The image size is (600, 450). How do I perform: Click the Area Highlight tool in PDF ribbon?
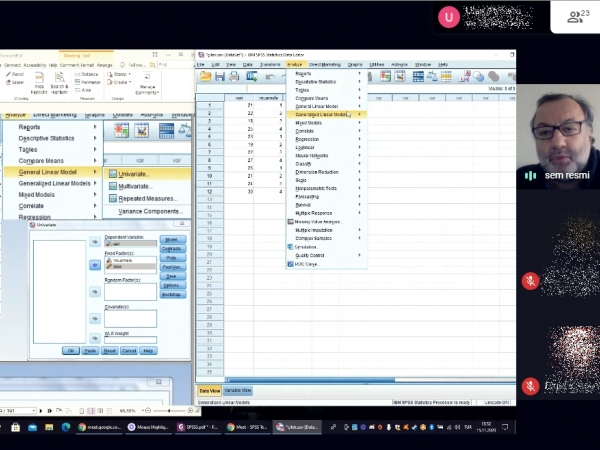[x=39, y=83]
